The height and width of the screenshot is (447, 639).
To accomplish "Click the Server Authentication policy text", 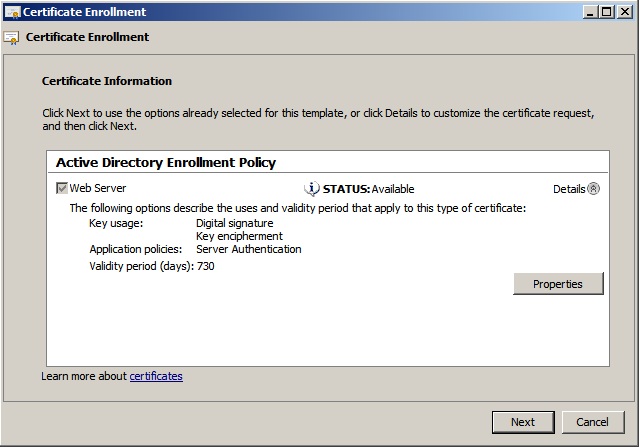I will (248, 249).
